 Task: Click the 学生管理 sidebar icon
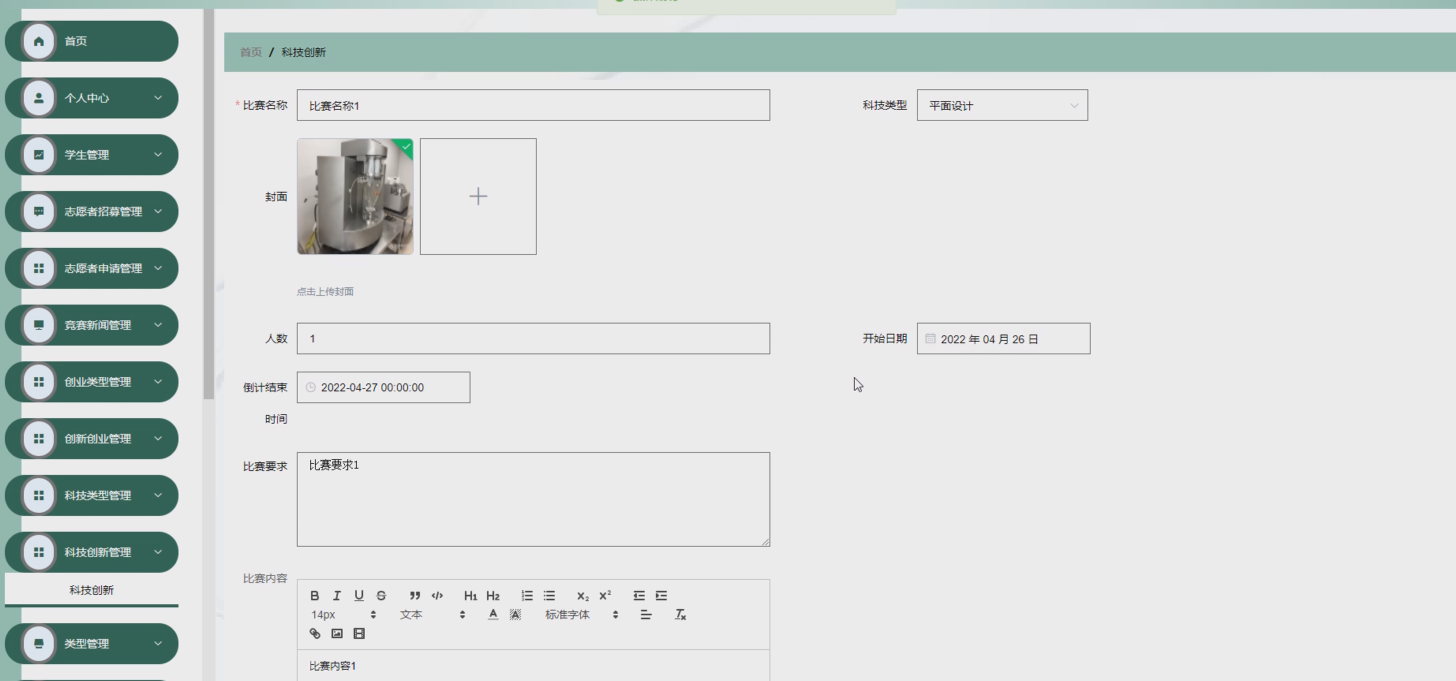coord(39,155)
